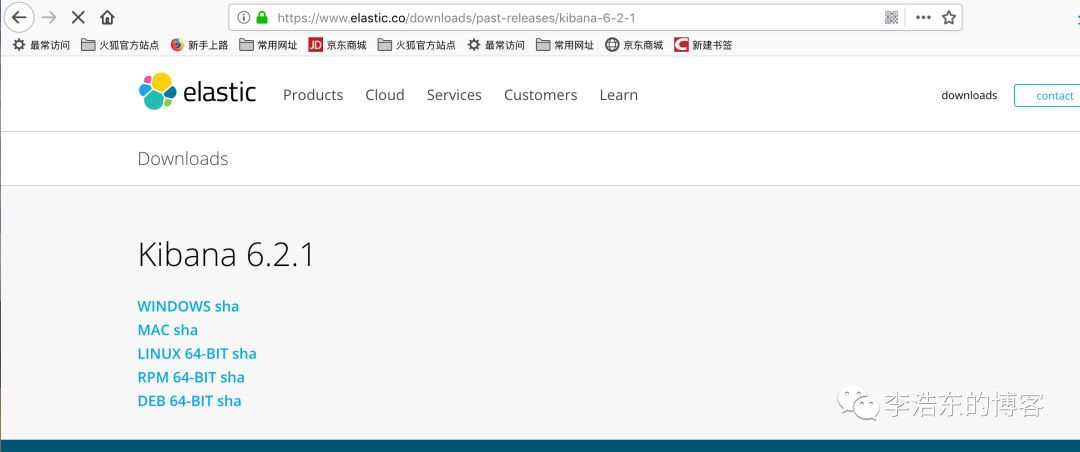
Task: Stop page loading with the X button
Action: pyautogui.click(x=79, y=17)
